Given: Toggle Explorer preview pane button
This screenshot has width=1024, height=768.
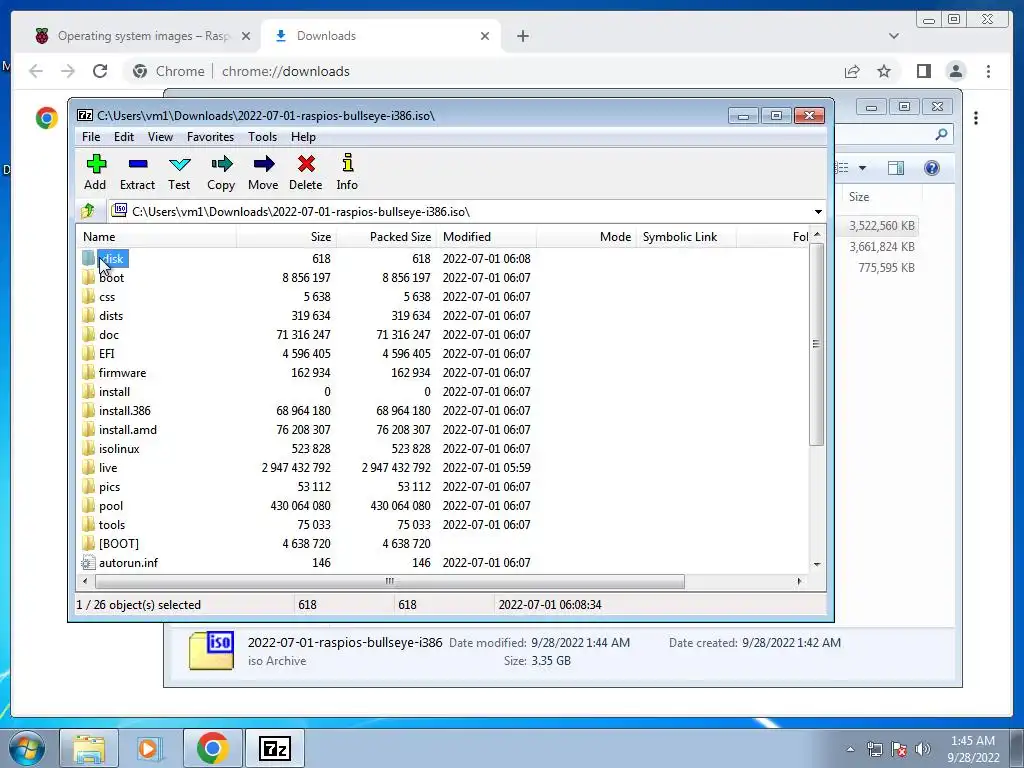Looking at the screenshot, I should pyautogui.click(x=896, y=168).
